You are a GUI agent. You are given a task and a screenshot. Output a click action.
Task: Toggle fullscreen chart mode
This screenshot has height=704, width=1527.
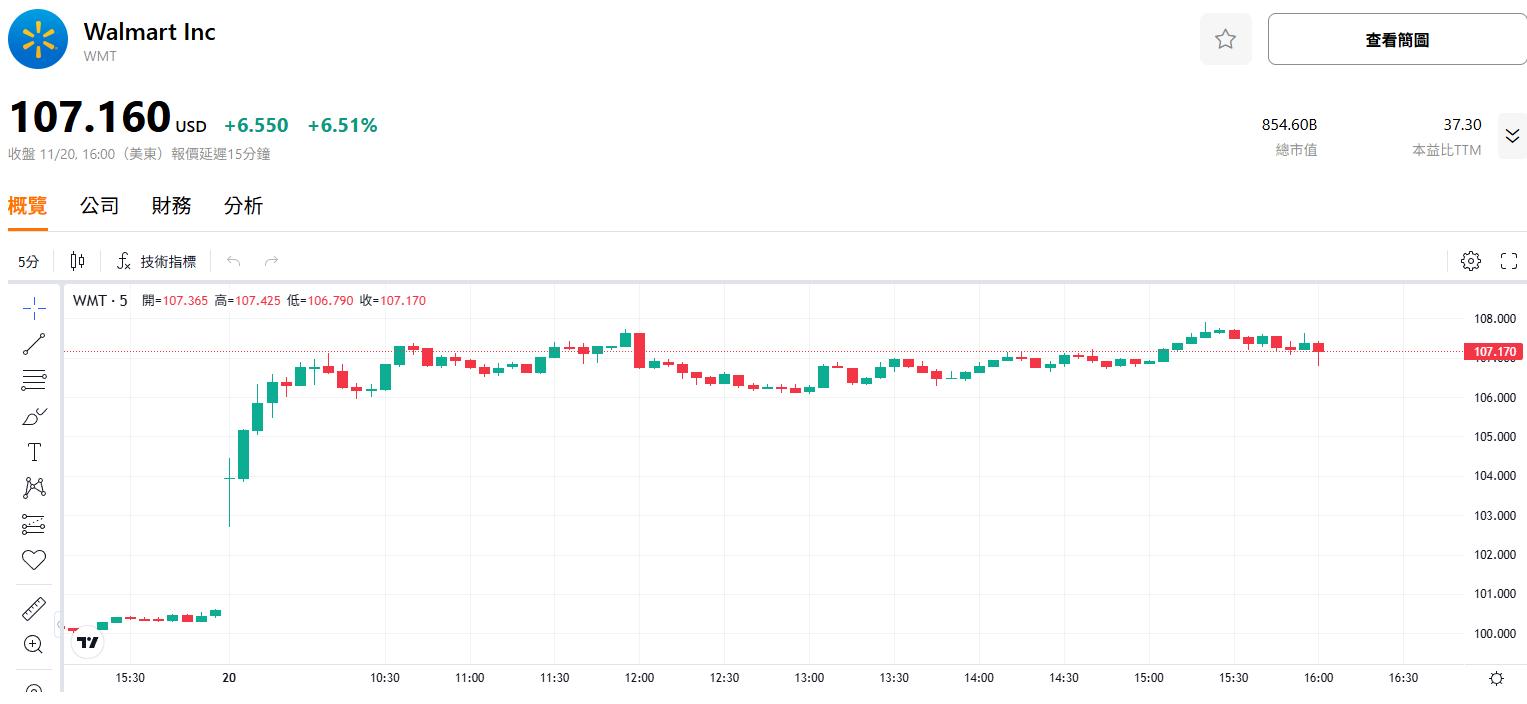coord(1509,261)
